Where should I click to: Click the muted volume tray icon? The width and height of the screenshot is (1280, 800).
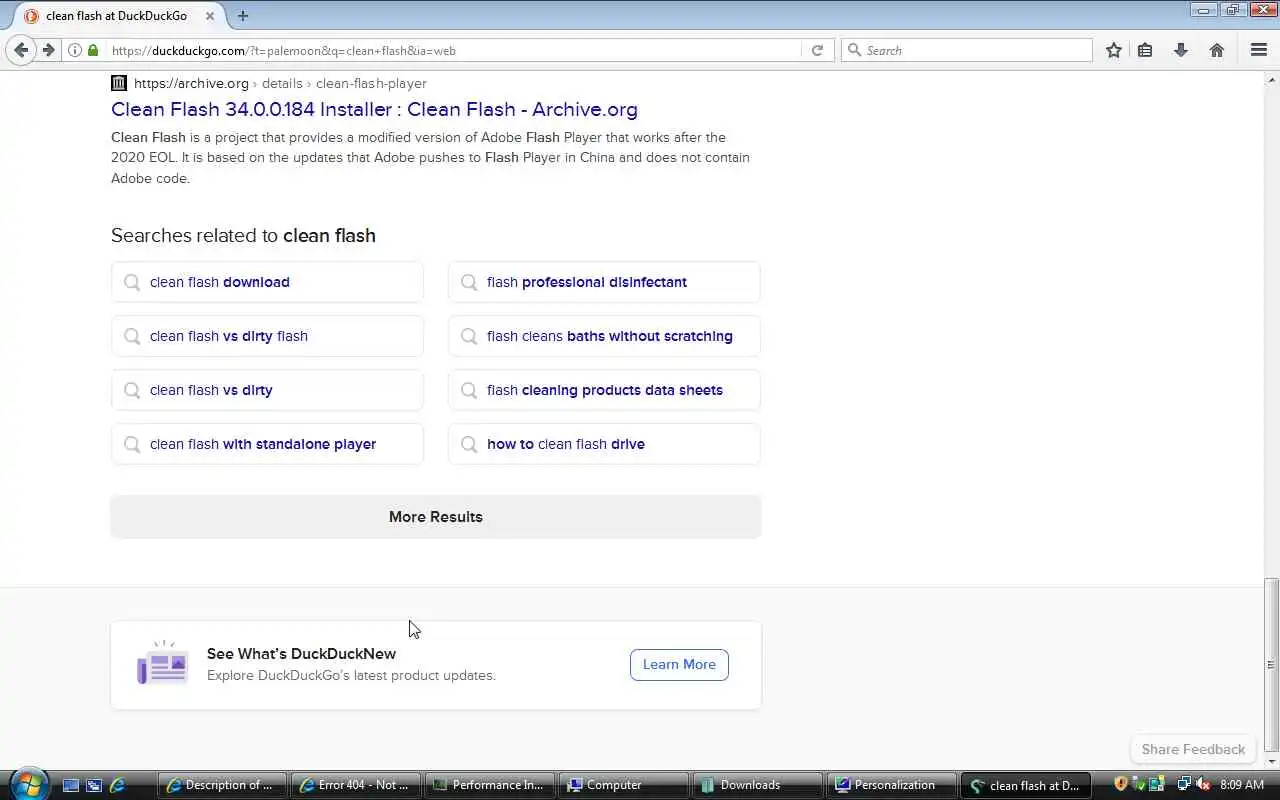pyautogui.click(x=1204, y=785)
